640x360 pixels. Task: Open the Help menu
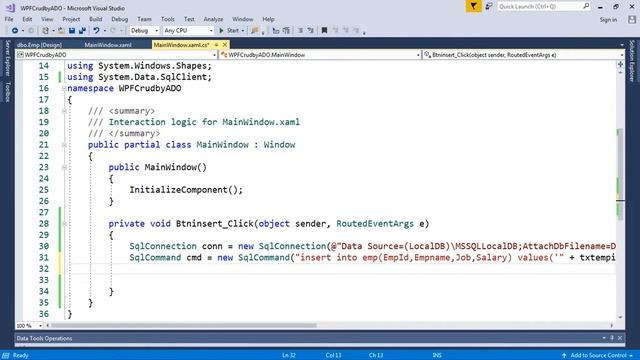[x=268, y=19]
